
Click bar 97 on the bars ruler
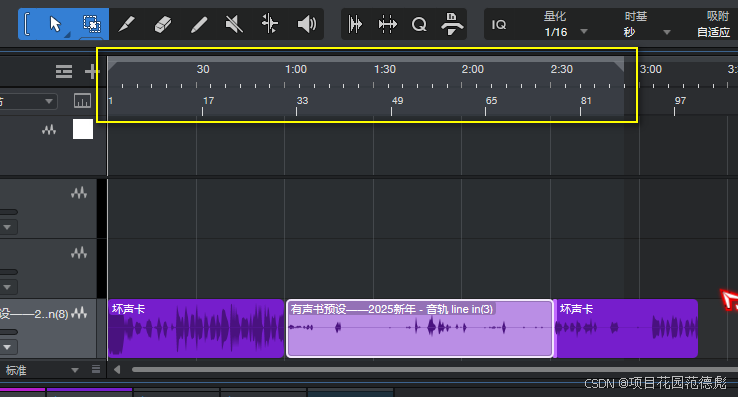point(680,101)
